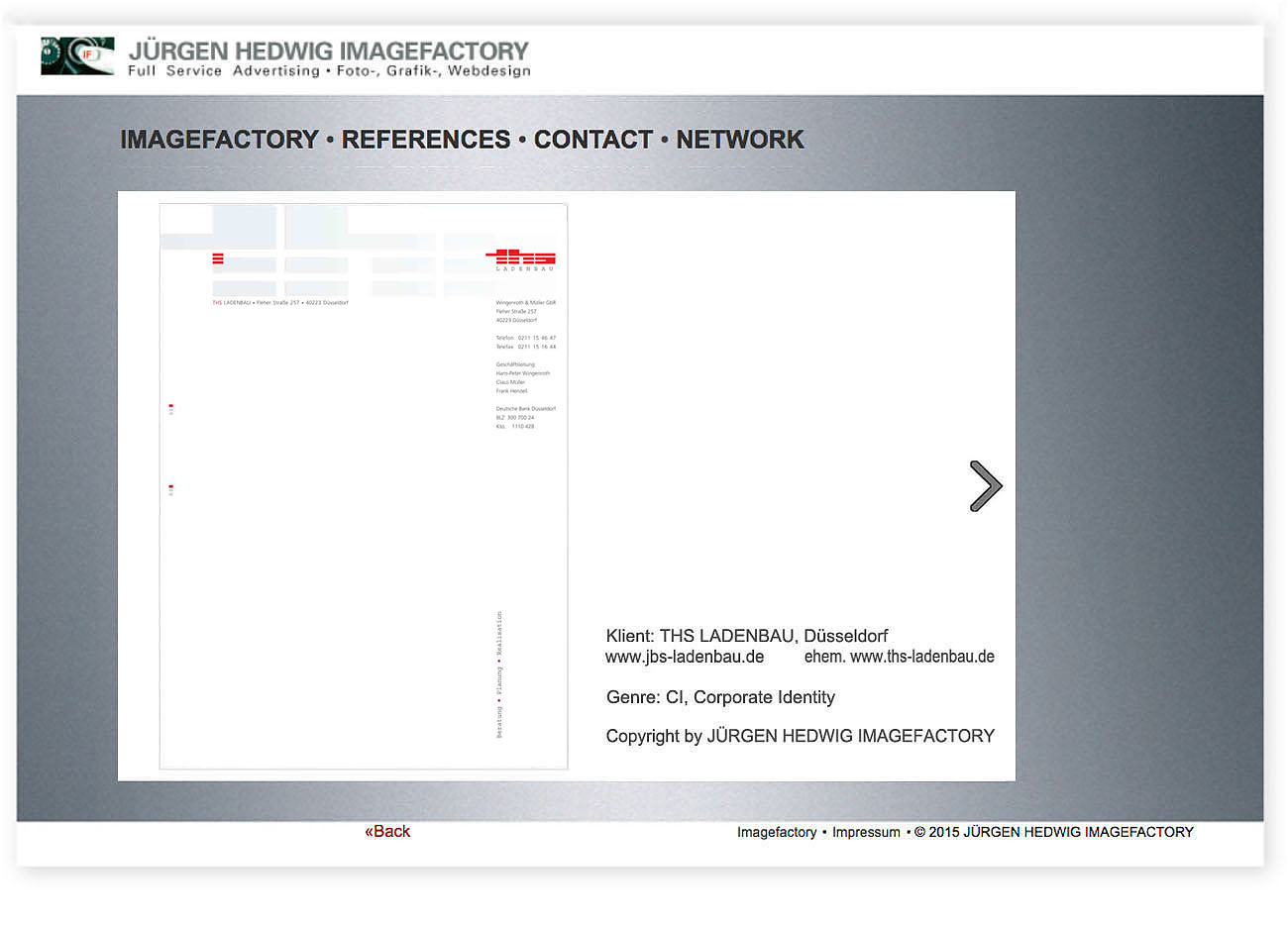Visit the www.jbs-ladenbau.de link
Screen dimensions: 1288x926
pyautogui.click(x=685, y=657)
